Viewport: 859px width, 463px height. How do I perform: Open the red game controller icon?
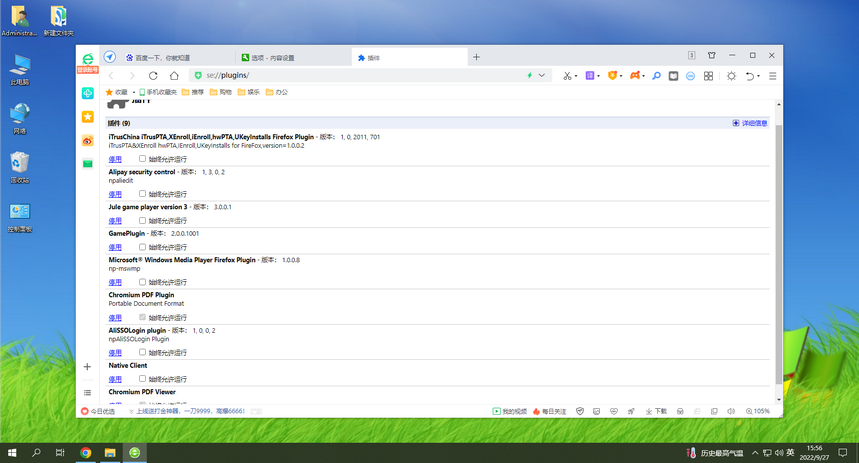point(635,76)
